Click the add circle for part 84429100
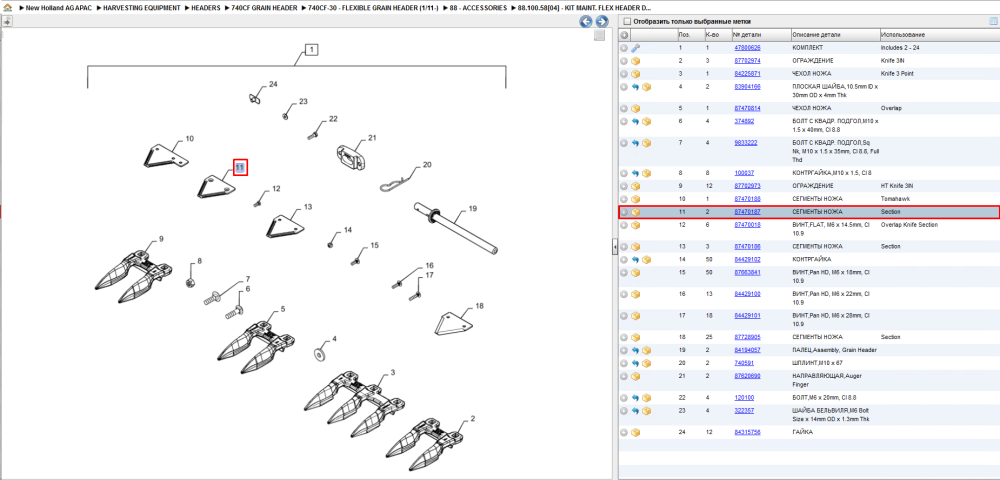1000x480 pixels. click(624, 294)
